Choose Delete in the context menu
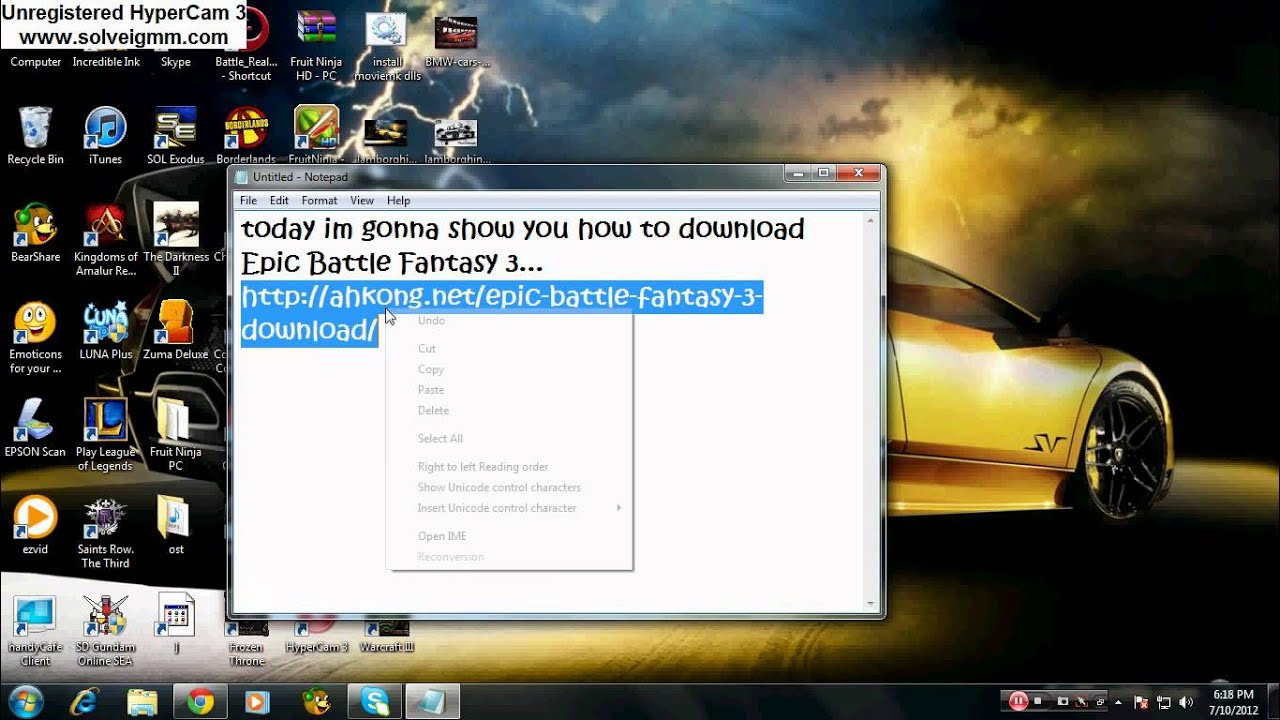This screenshot has width=1280, height=720. point(509,411)
